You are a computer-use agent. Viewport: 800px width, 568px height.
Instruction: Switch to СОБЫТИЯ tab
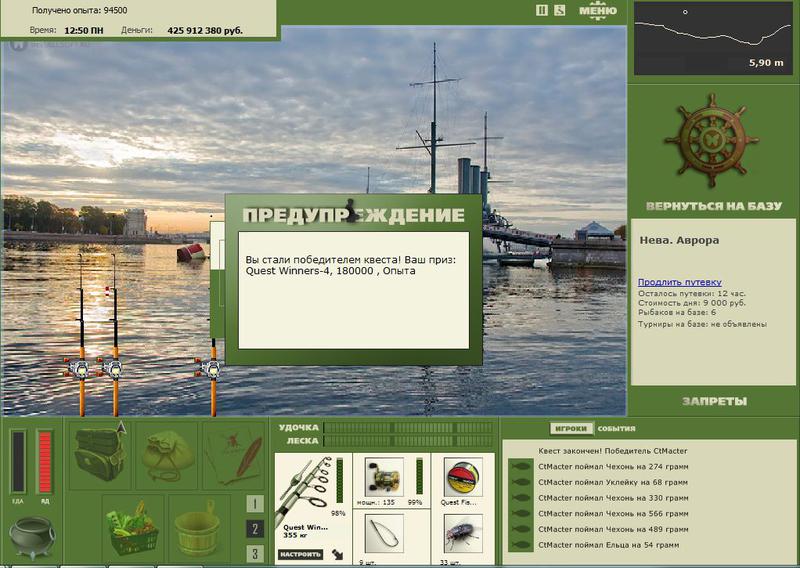[616, 429]
